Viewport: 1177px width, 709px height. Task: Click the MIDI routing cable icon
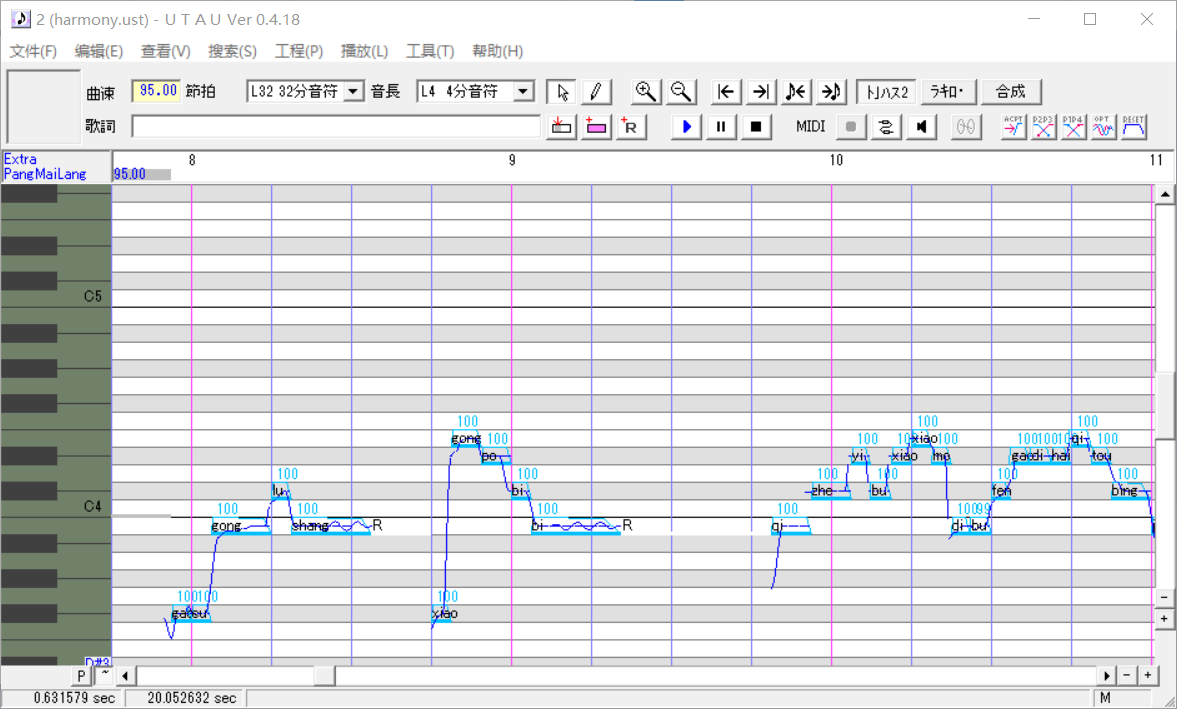[886, 127]
